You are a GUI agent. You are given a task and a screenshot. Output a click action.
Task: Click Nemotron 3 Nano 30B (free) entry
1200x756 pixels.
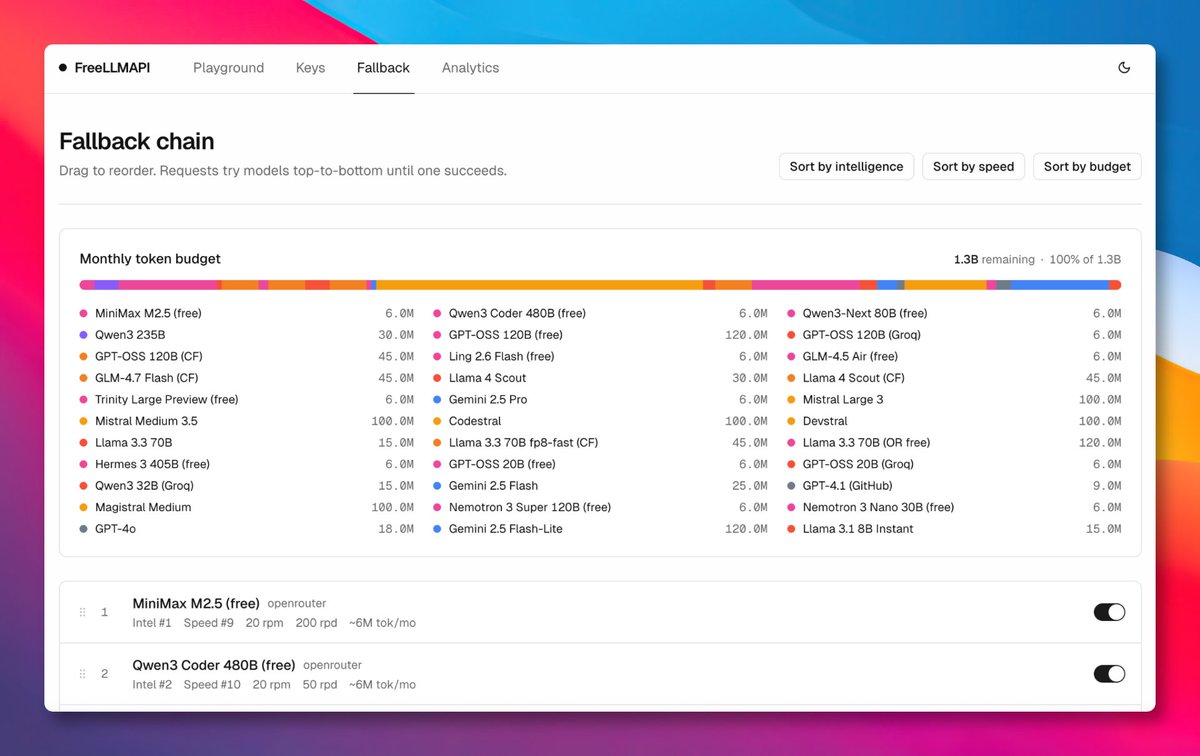(879, 507)
